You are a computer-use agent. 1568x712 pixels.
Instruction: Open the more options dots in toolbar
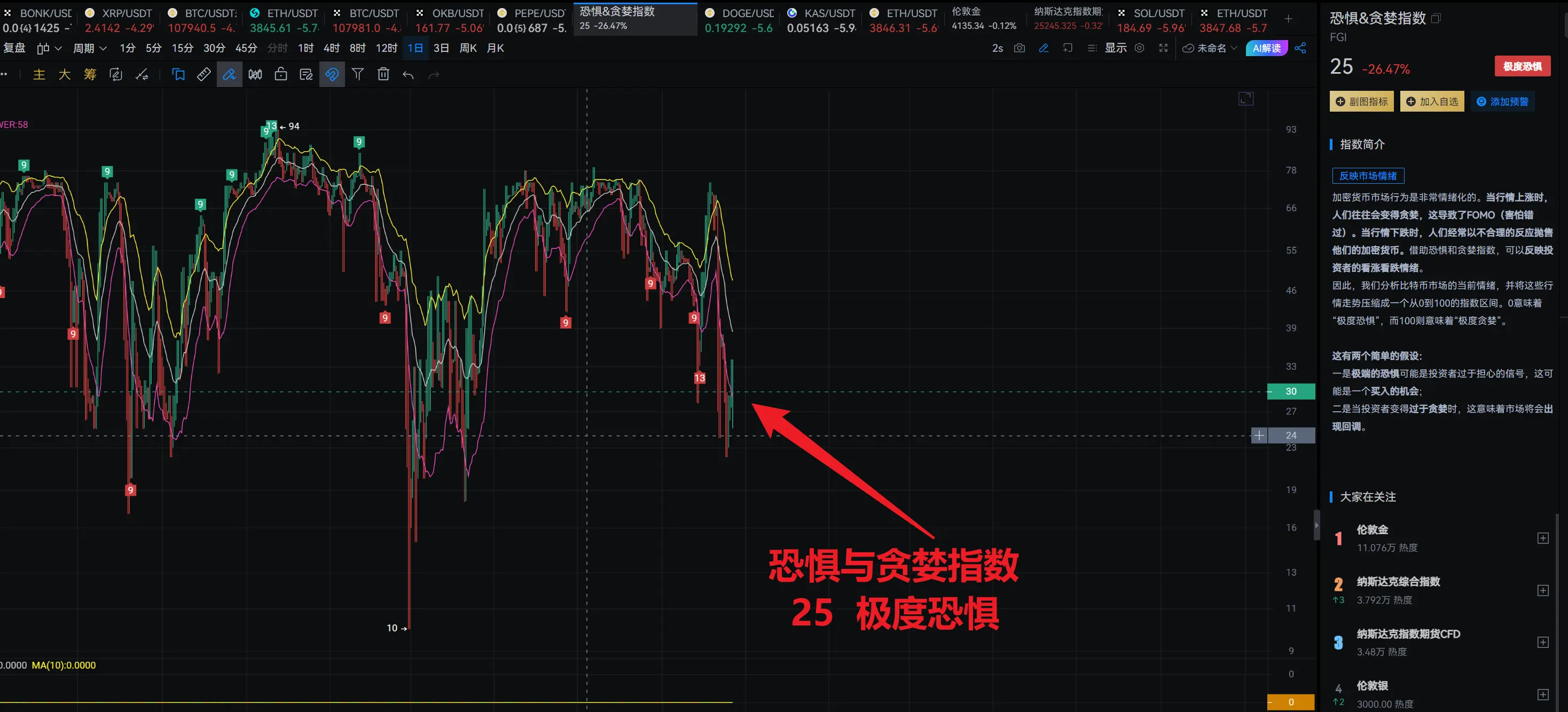click(x=4, y=74)
